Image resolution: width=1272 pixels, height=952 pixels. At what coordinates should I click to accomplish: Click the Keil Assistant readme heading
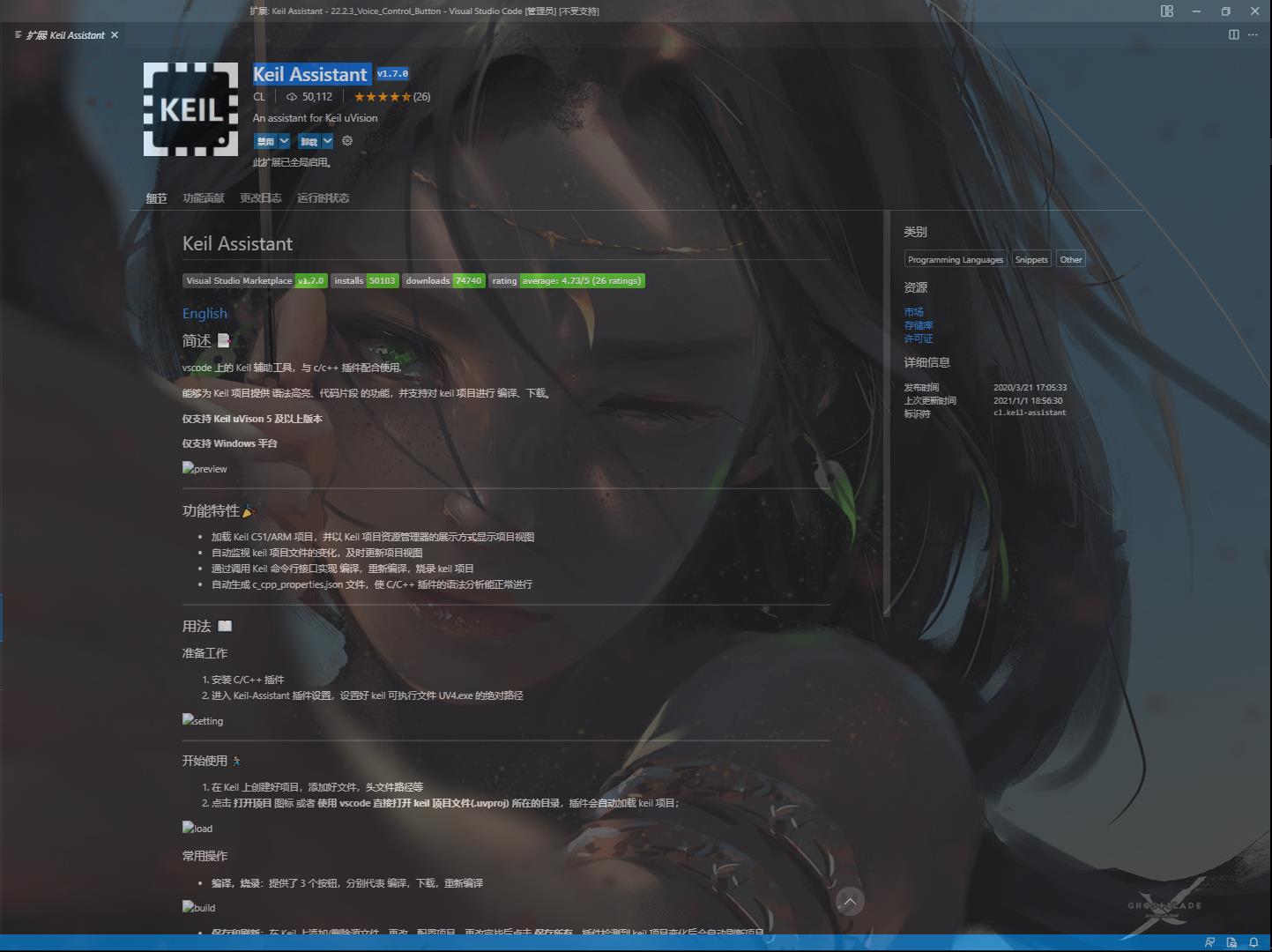(237, 244)
